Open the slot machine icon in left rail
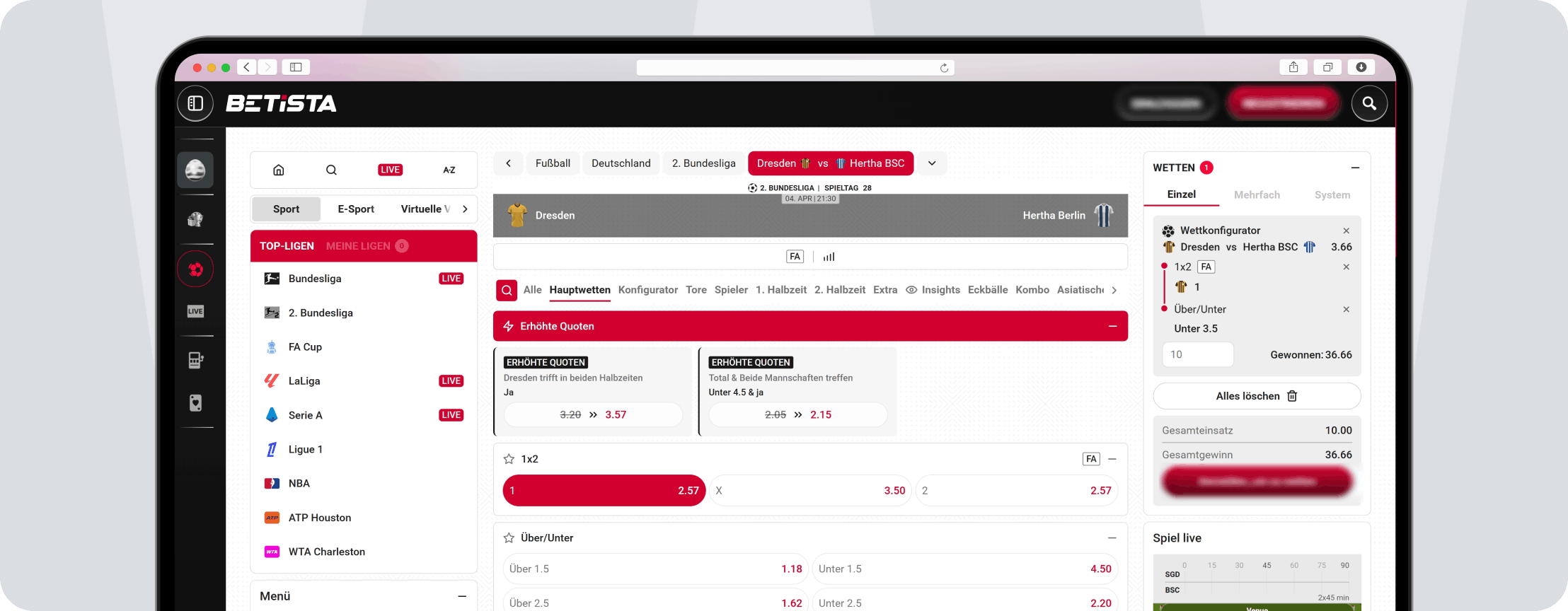Screen dimensions: 1568x611 coord(195,360)
